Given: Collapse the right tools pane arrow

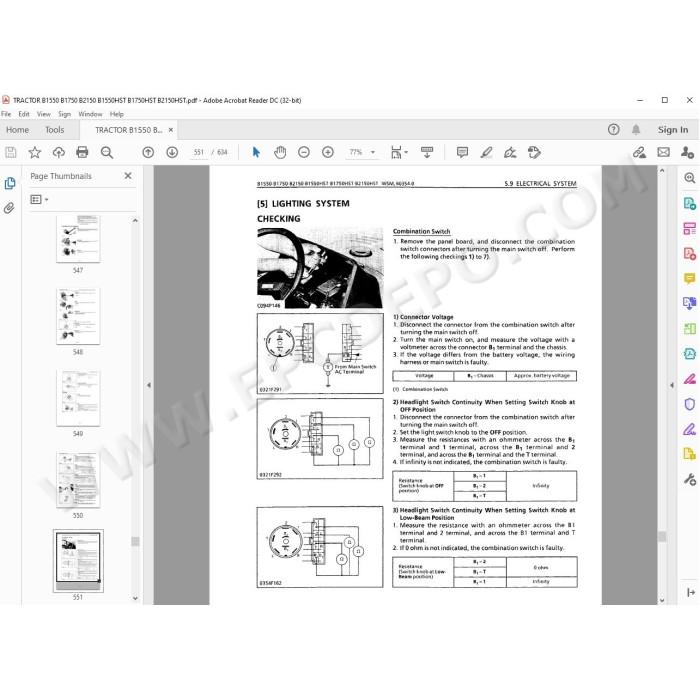Looking at the screenshot, I should point(671,385).
